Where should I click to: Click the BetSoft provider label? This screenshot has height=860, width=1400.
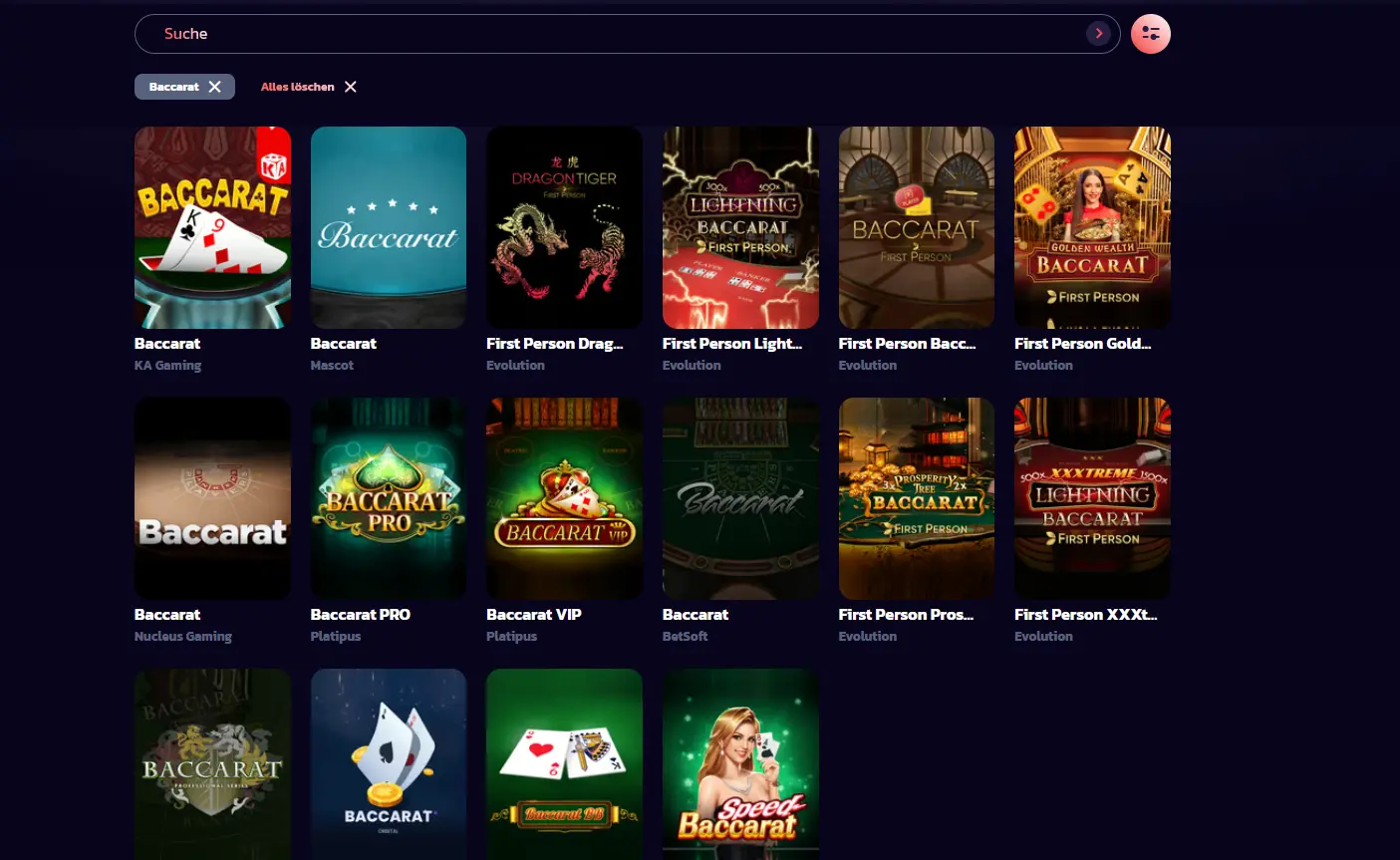pyautogui.click(x=686, y=637)
